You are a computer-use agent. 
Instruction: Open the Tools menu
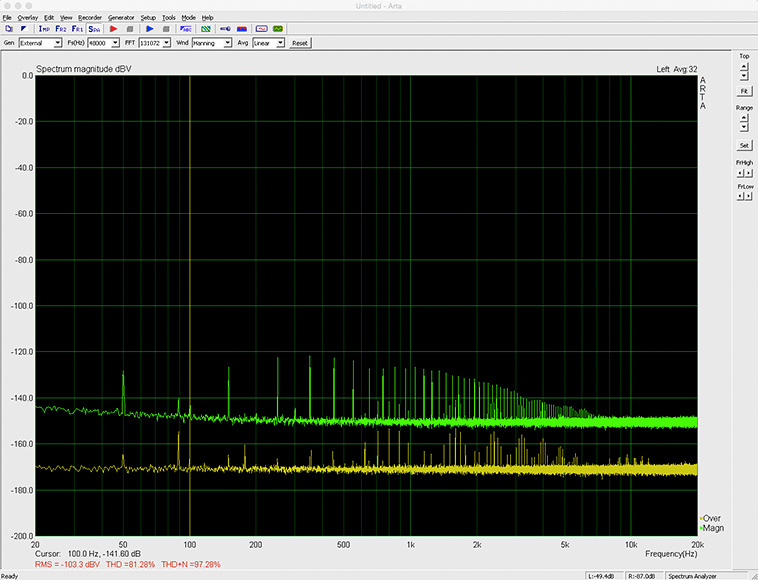click(x=169, y=17)
